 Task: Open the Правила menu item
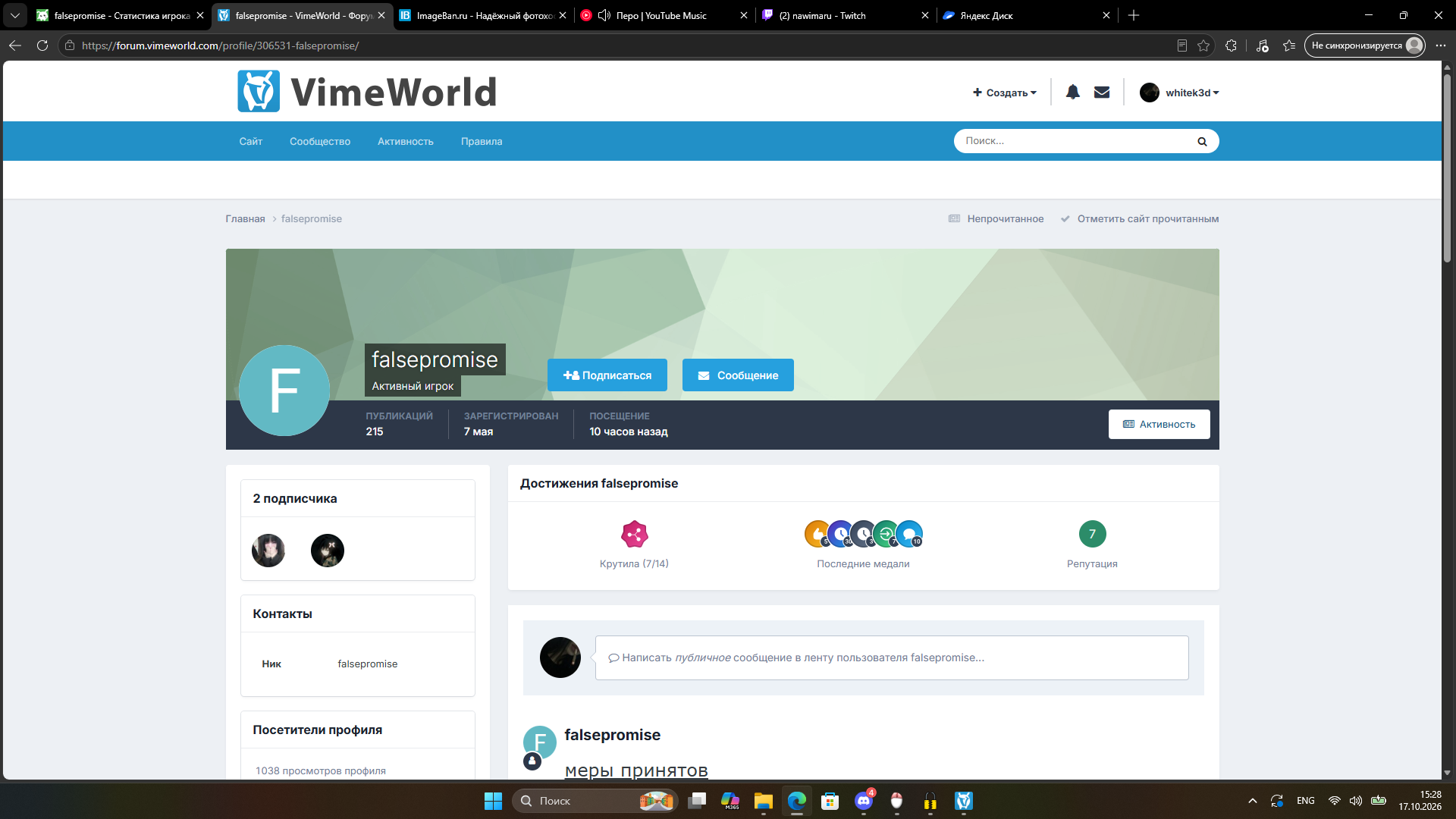482,141
